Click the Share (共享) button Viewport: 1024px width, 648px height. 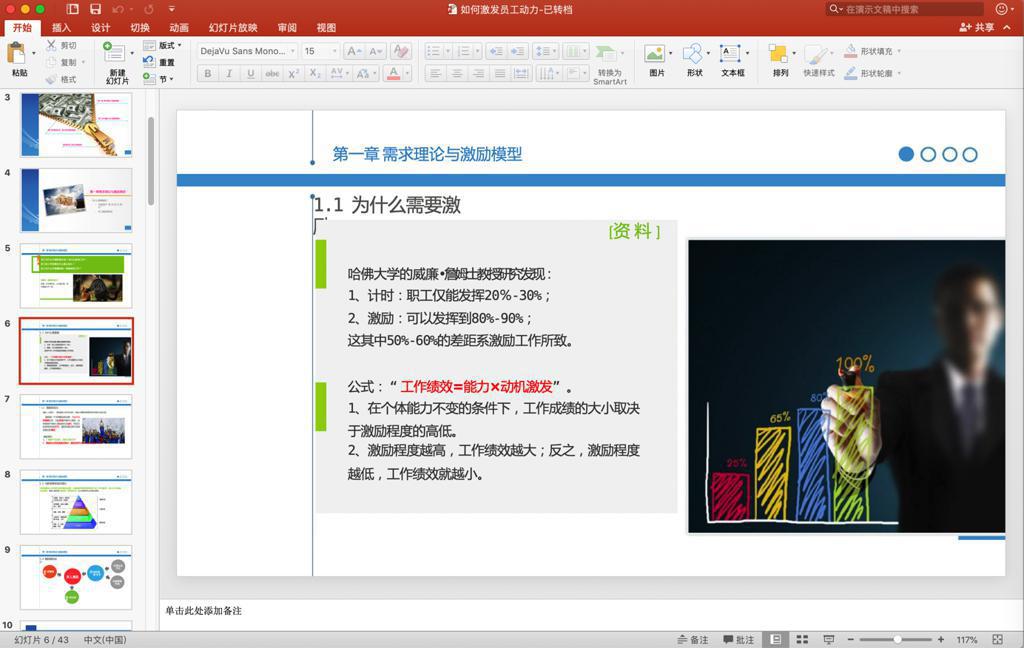[x=976, y=27]
